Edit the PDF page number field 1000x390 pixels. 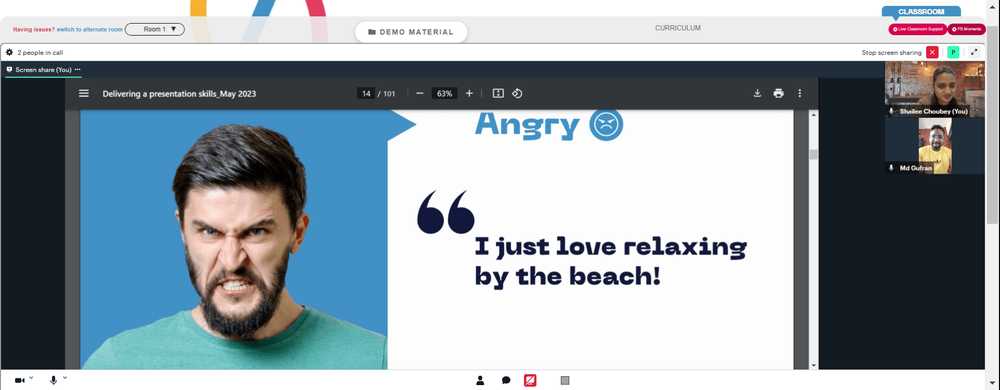(x=366, y=93)
